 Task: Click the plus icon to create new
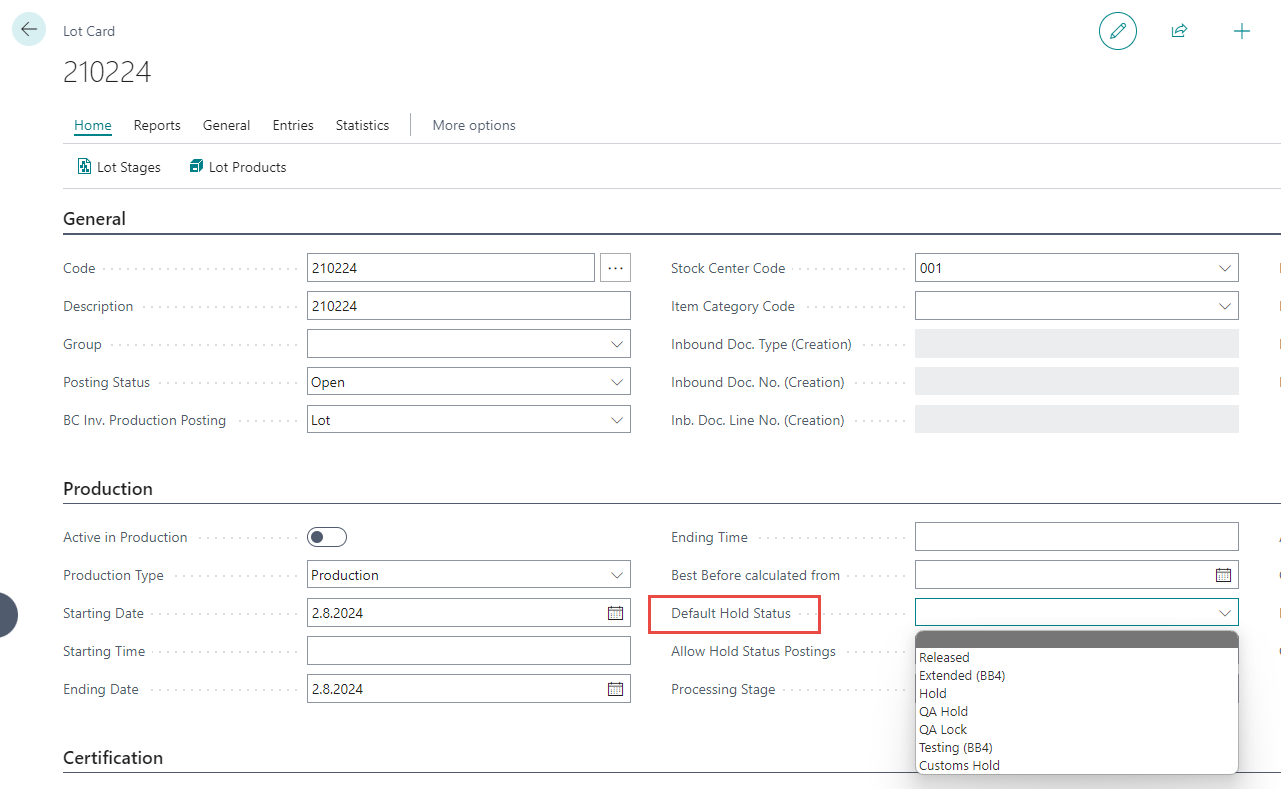coord(1241,31)
